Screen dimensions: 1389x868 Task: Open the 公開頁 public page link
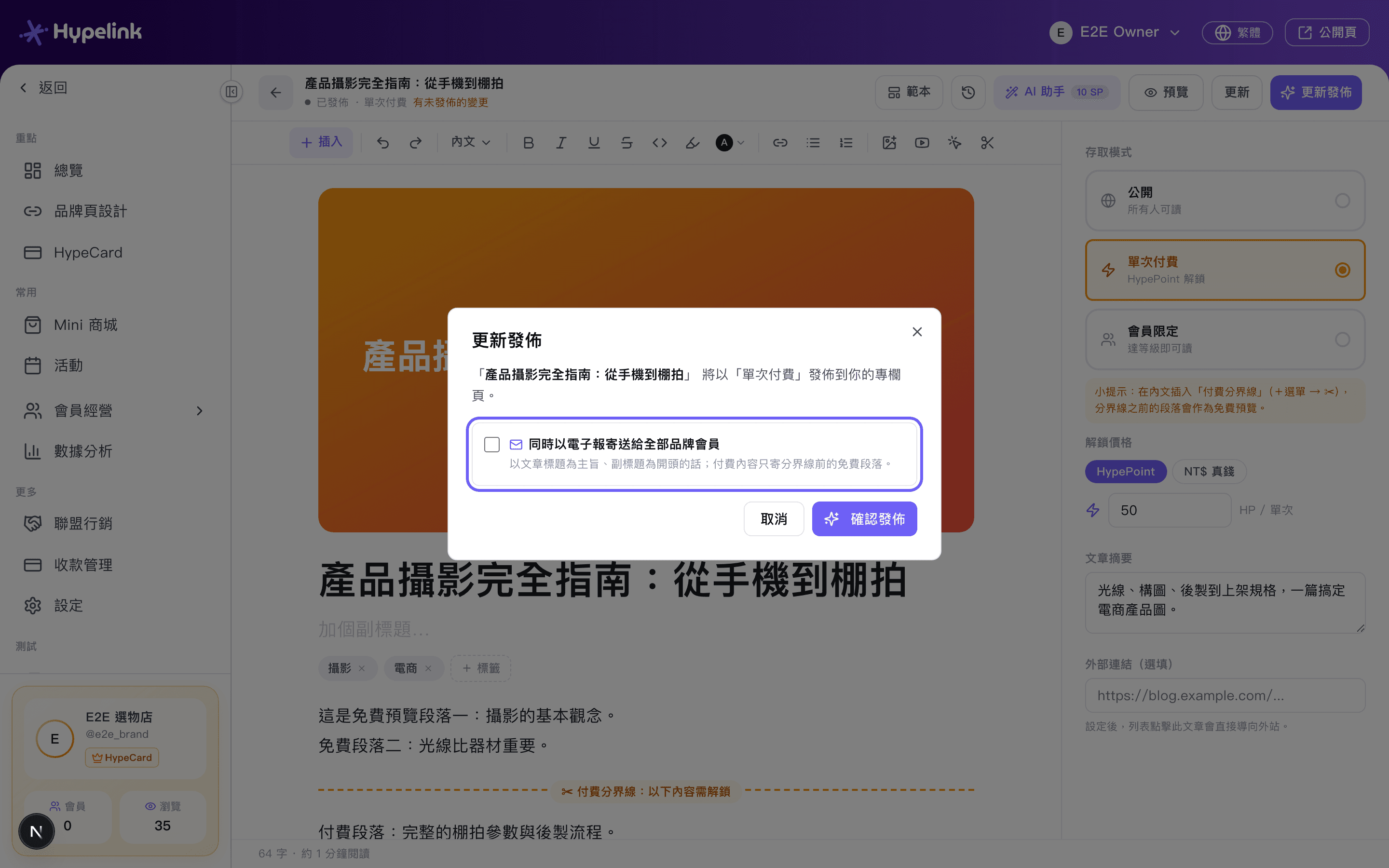tap(1327, 32)
